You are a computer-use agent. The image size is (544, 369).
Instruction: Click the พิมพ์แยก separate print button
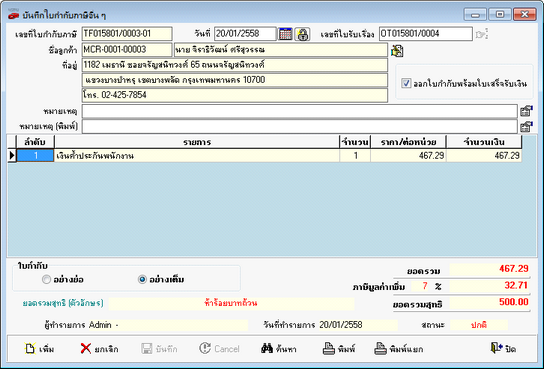point(399,349)
